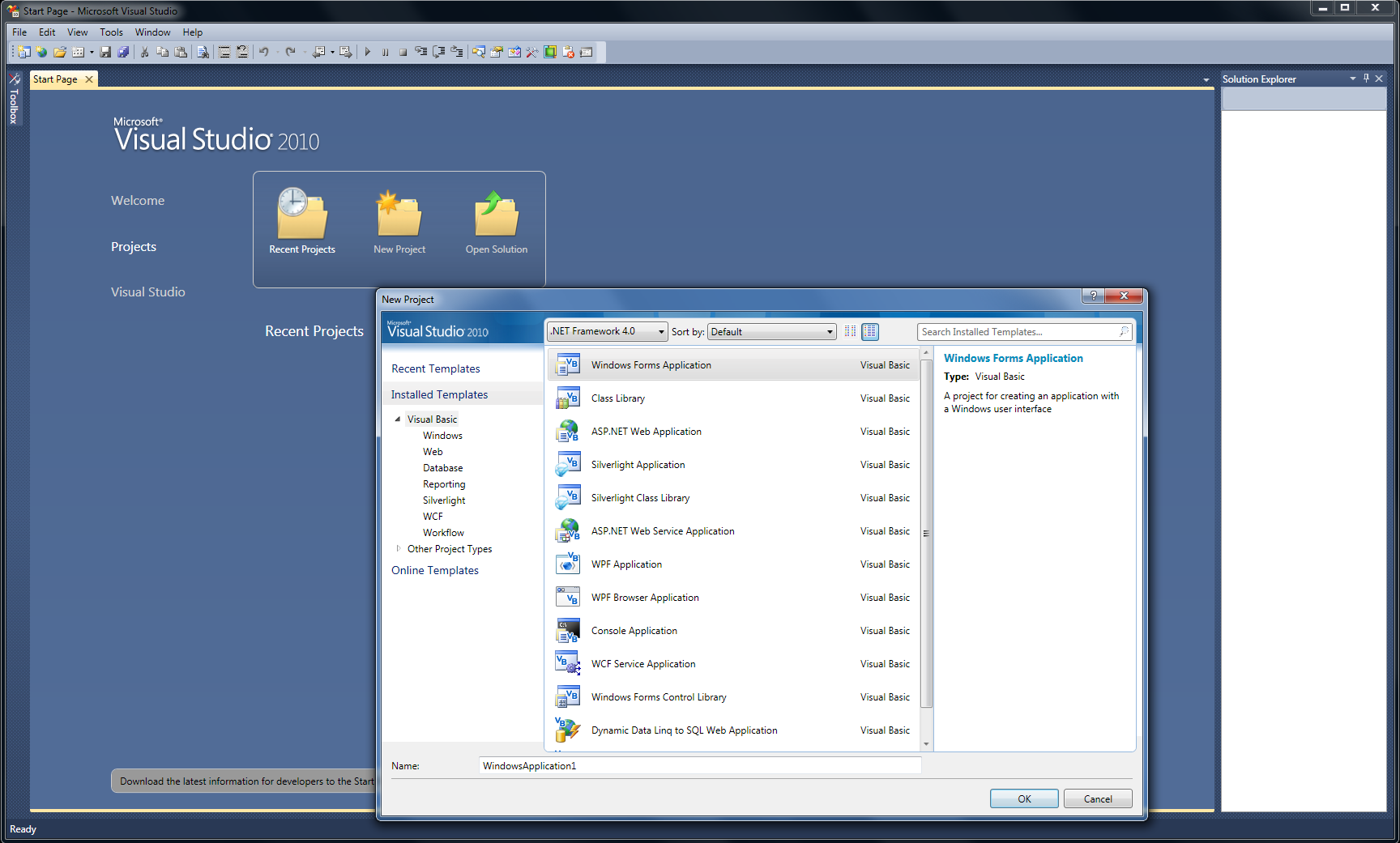Select Class Library template

click(733, 398)
